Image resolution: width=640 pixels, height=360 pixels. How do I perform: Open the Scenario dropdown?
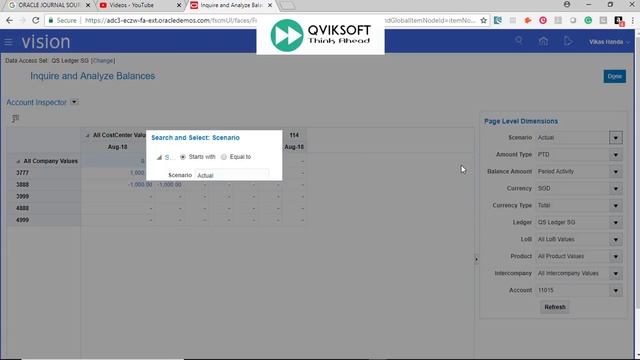click(616, 138)
